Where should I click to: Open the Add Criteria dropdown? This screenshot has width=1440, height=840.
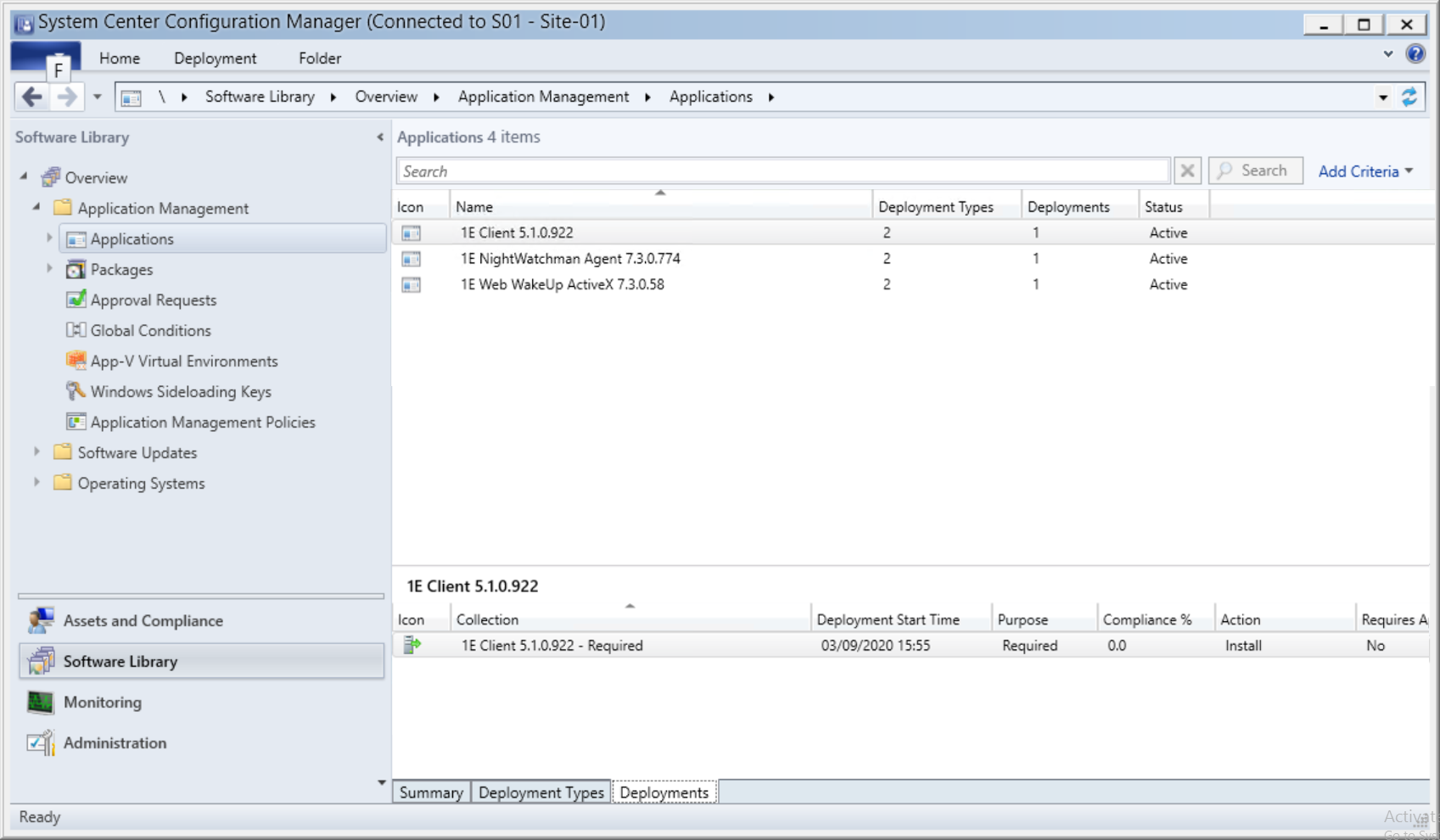pos(1364,171)
